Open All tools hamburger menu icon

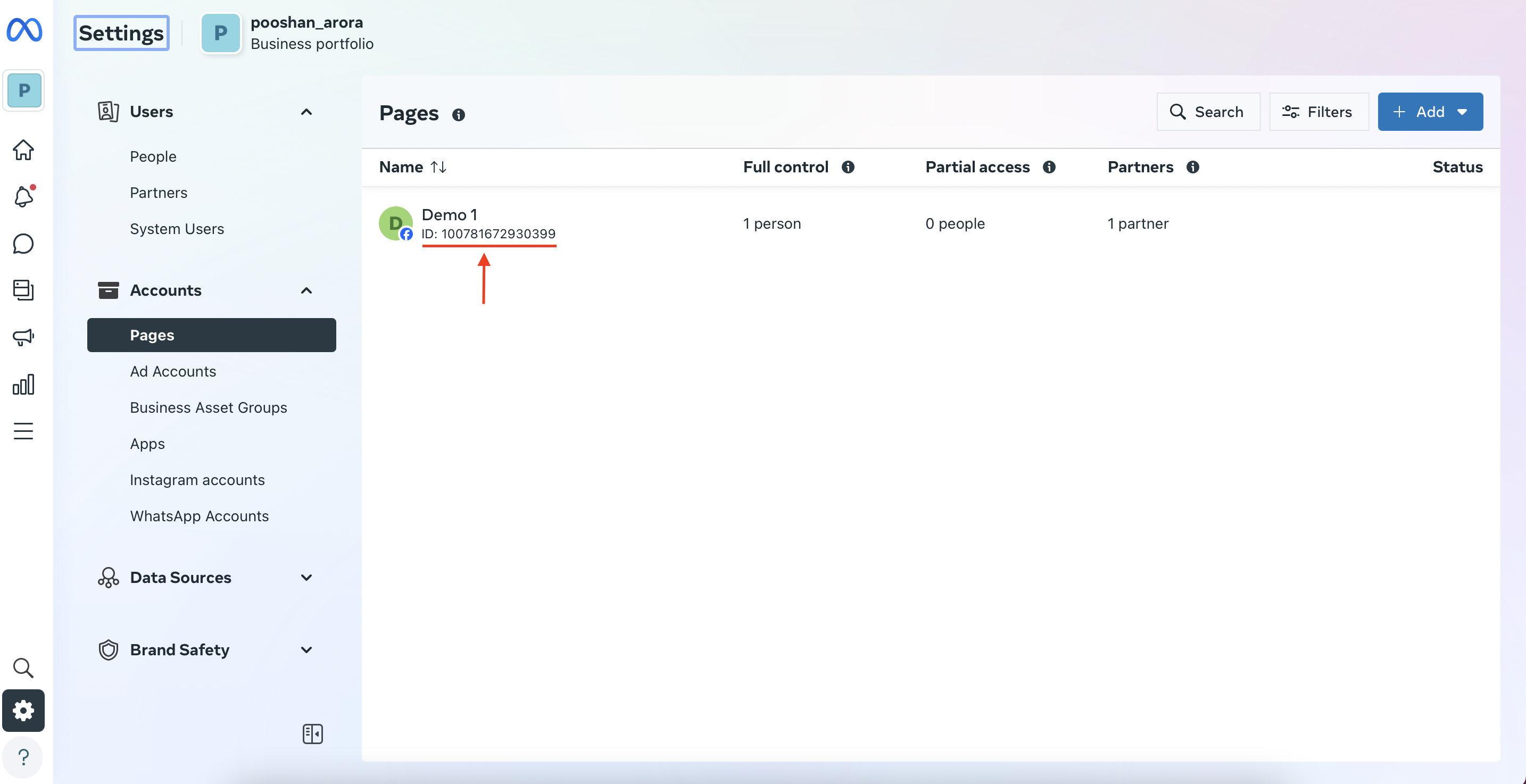point(23,431)
